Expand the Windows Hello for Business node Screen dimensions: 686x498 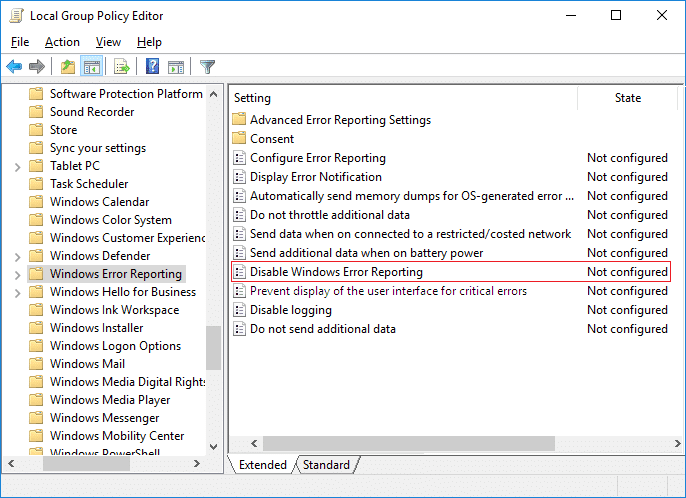[x=18, y=293]
